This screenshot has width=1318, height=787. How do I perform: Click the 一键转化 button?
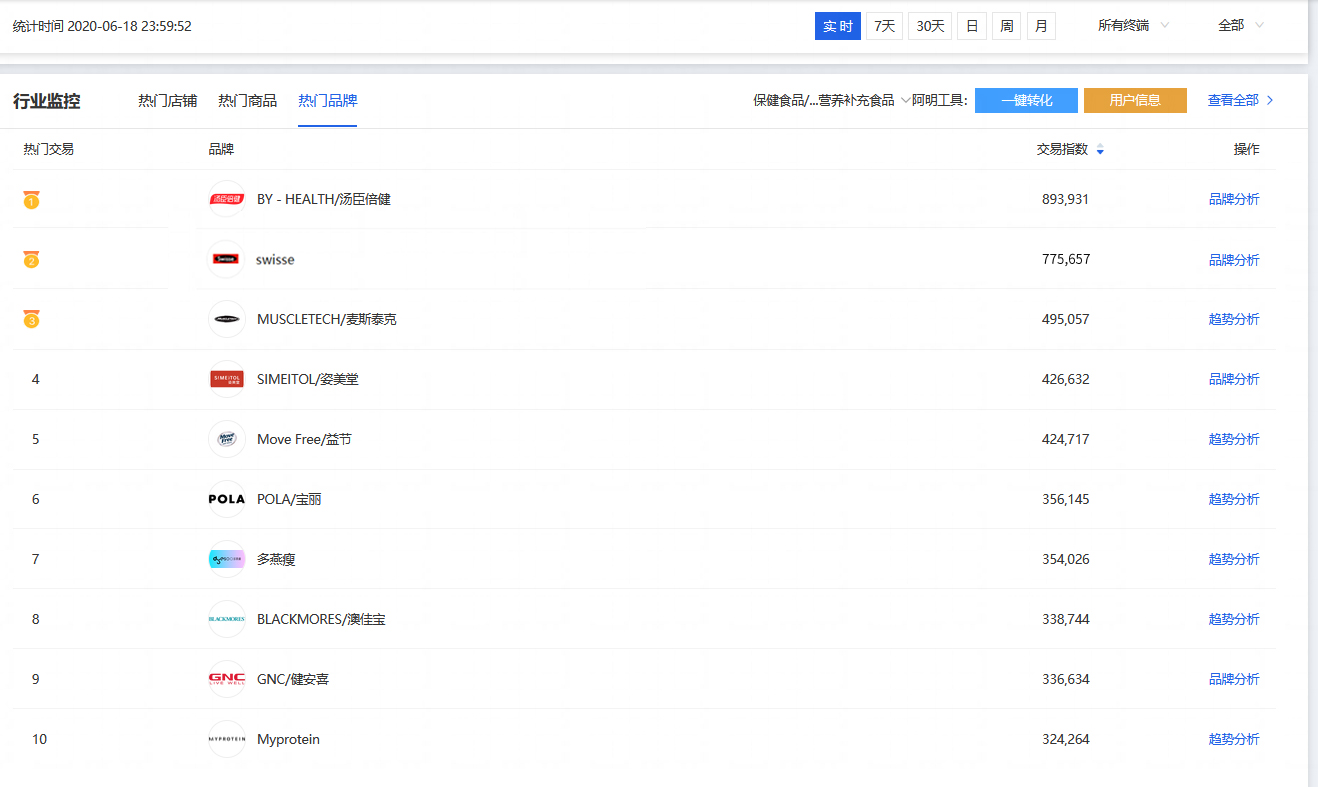pyautogui.click(x=1026, y=100)
